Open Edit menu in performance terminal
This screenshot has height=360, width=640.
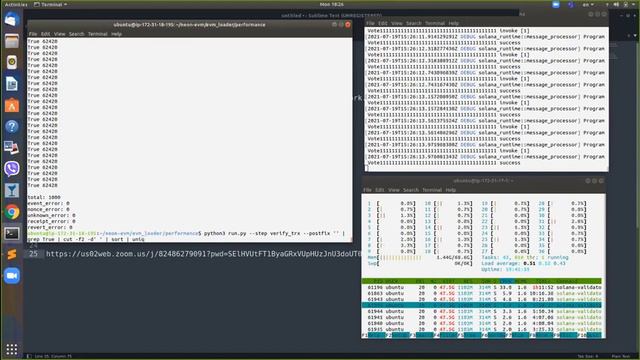pos(45,34)
